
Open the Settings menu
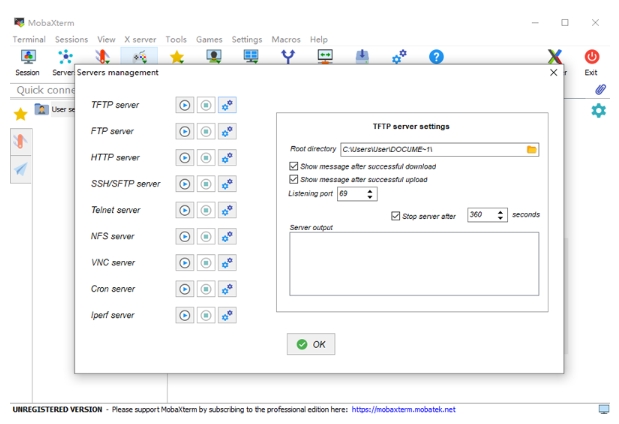coord(247,39)
